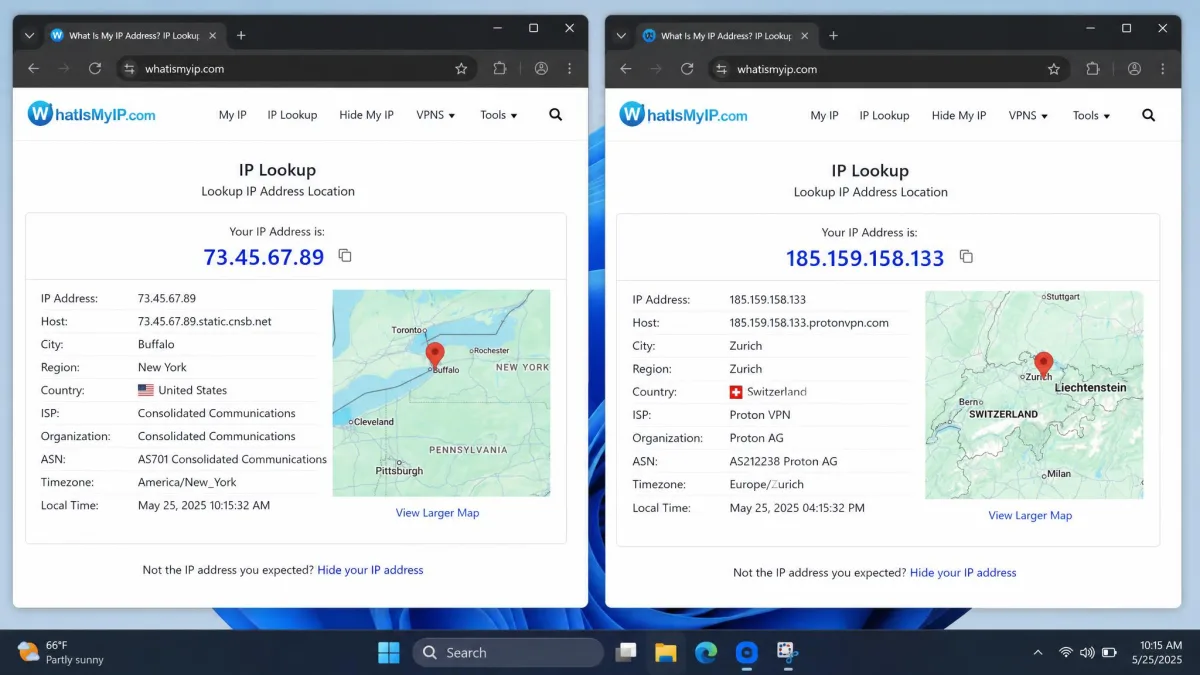The image size is (1200, 675).
Task: Go back in left browser window
Action: click(x=34, y=69)
